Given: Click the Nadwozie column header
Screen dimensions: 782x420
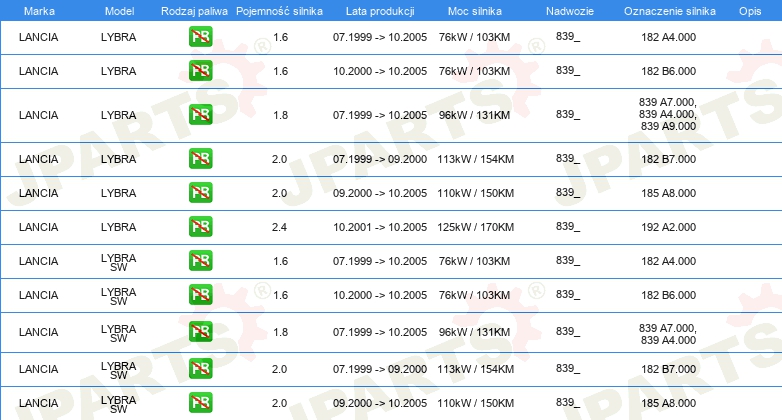Looking at the screenshot, I should click(570, 11).
